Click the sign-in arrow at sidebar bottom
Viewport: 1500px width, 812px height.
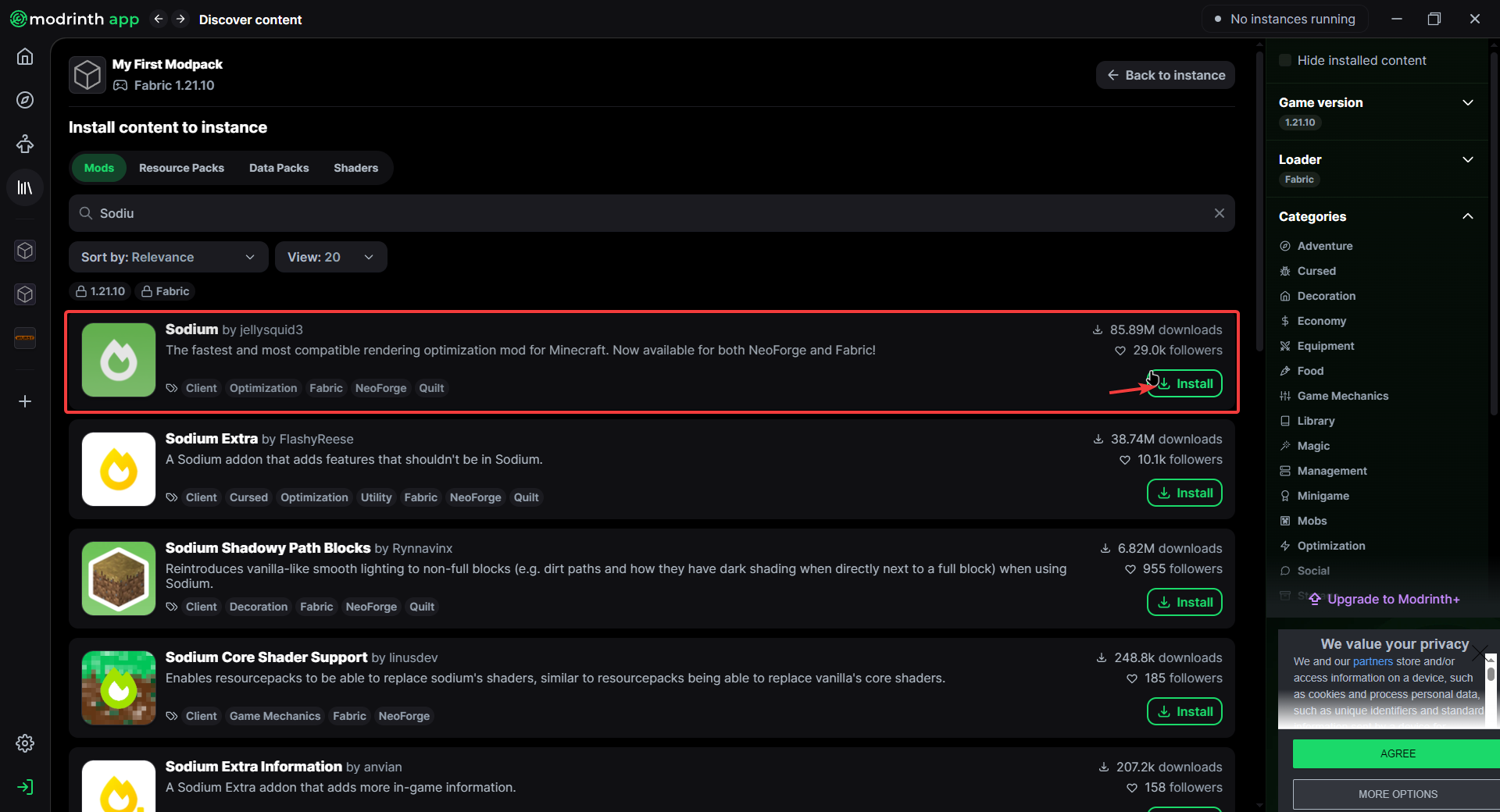(x=25, y=787)
